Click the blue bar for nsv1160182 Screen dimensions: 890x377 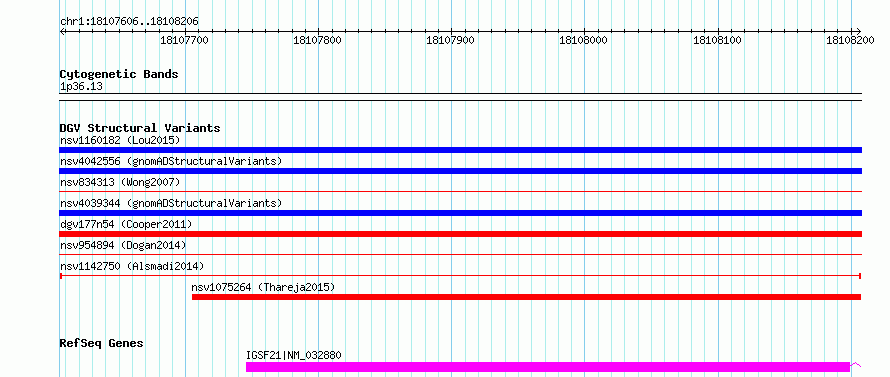click(460, 150)
